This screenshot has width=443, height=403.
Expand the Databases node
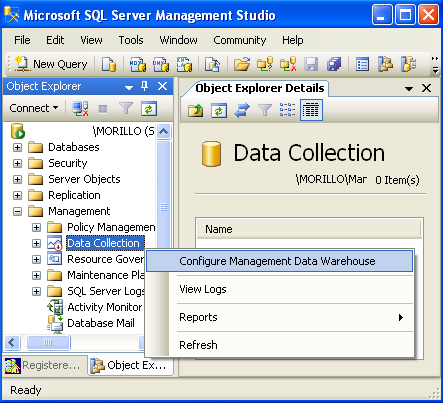pyautogui.click(x=17, y=147)
